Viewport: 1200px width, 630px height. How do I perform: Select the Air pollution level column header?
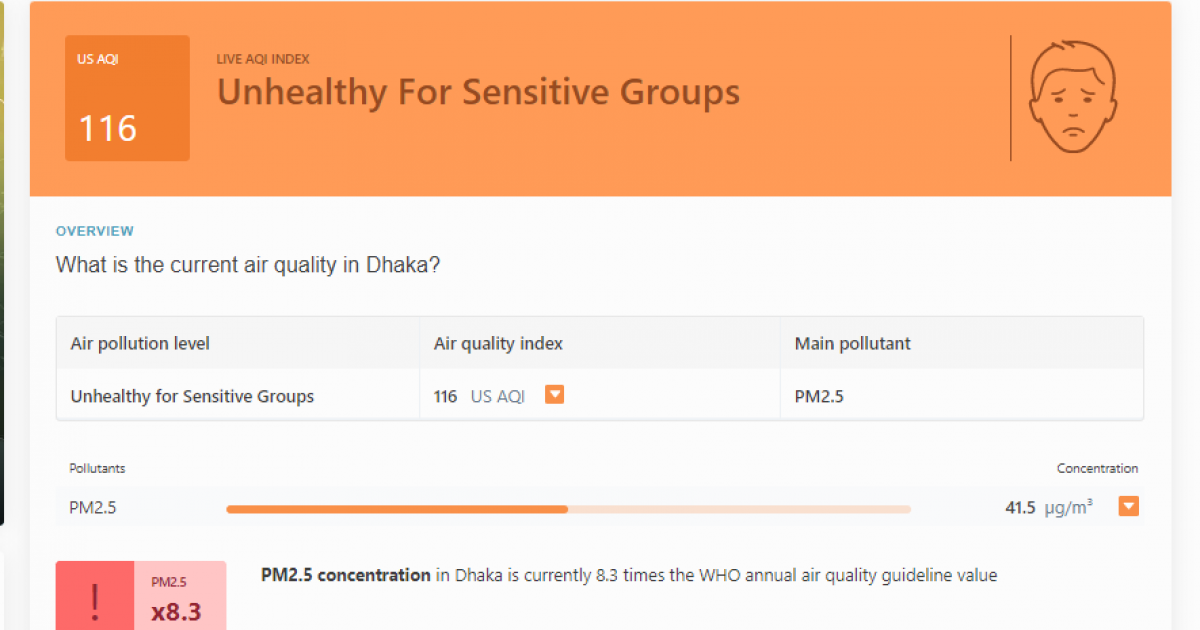click(x=139, y=342)
